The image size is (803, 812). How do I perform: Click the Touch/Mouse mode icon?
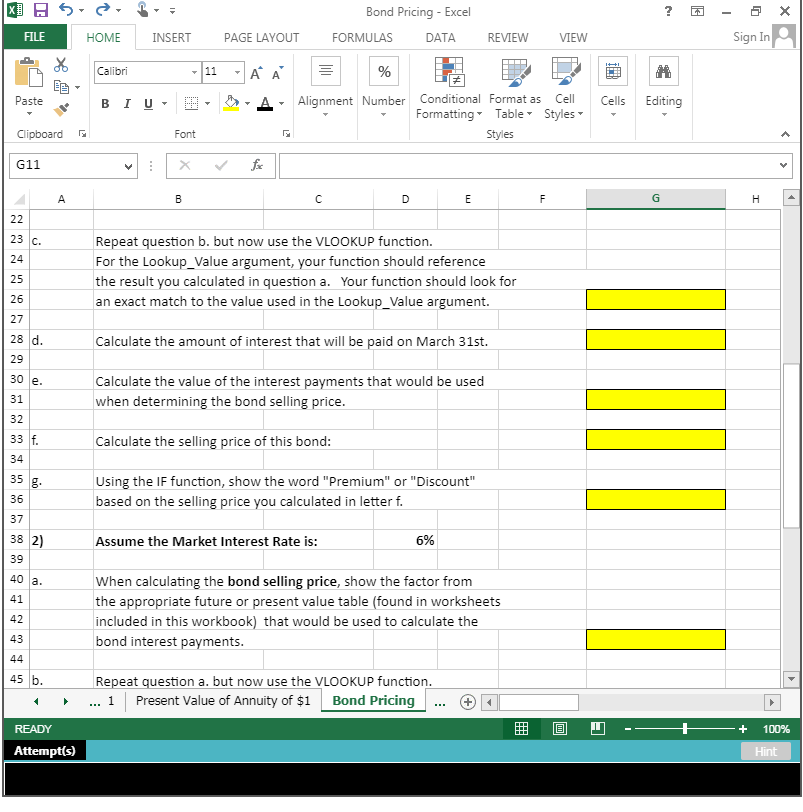click(x=141, y=10)
